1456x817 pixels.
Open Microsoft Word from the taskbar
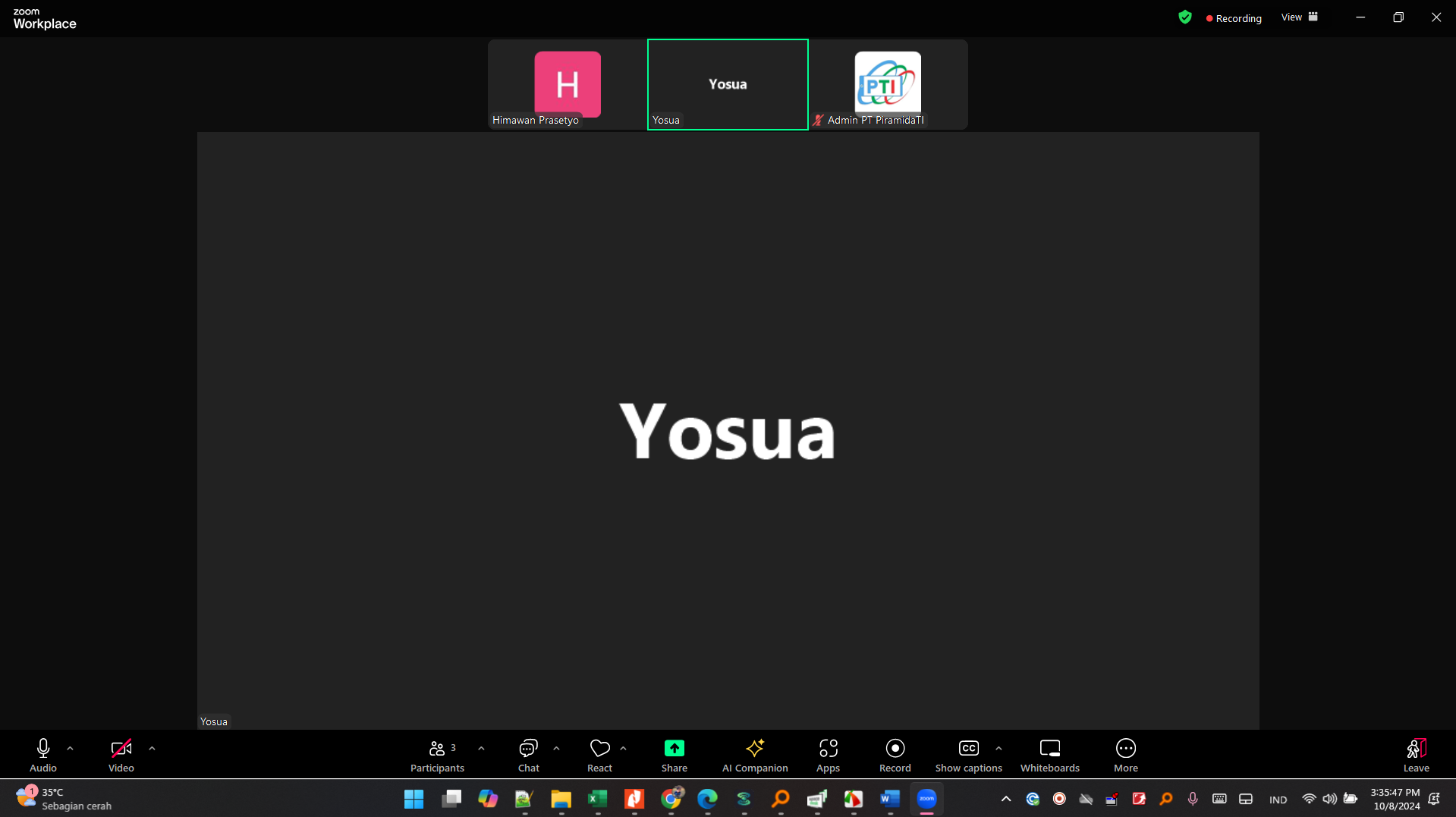click(x=889, y=799)
